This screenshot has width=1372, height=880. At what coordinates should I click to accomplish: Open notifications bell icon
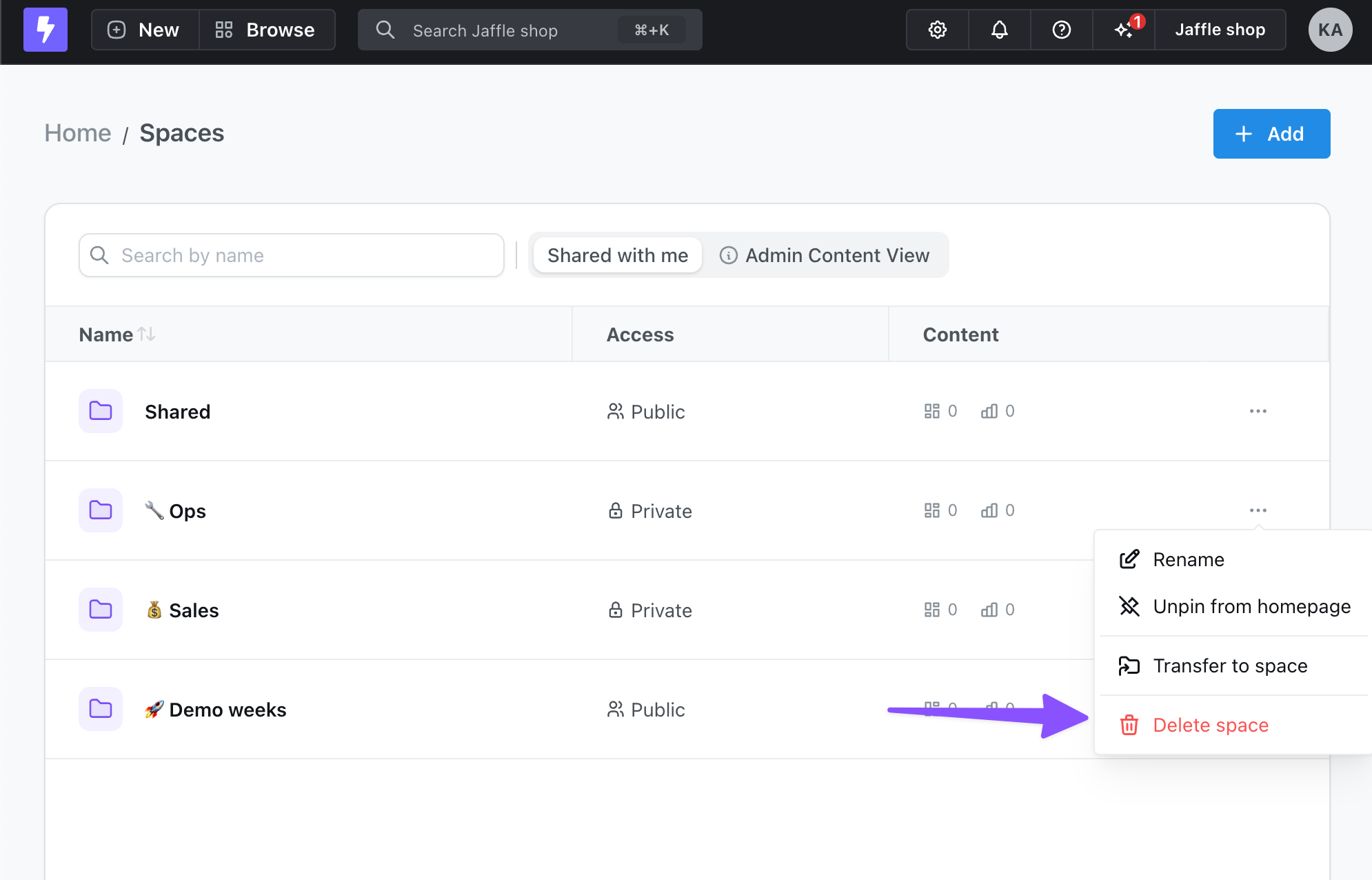point(999,30)
